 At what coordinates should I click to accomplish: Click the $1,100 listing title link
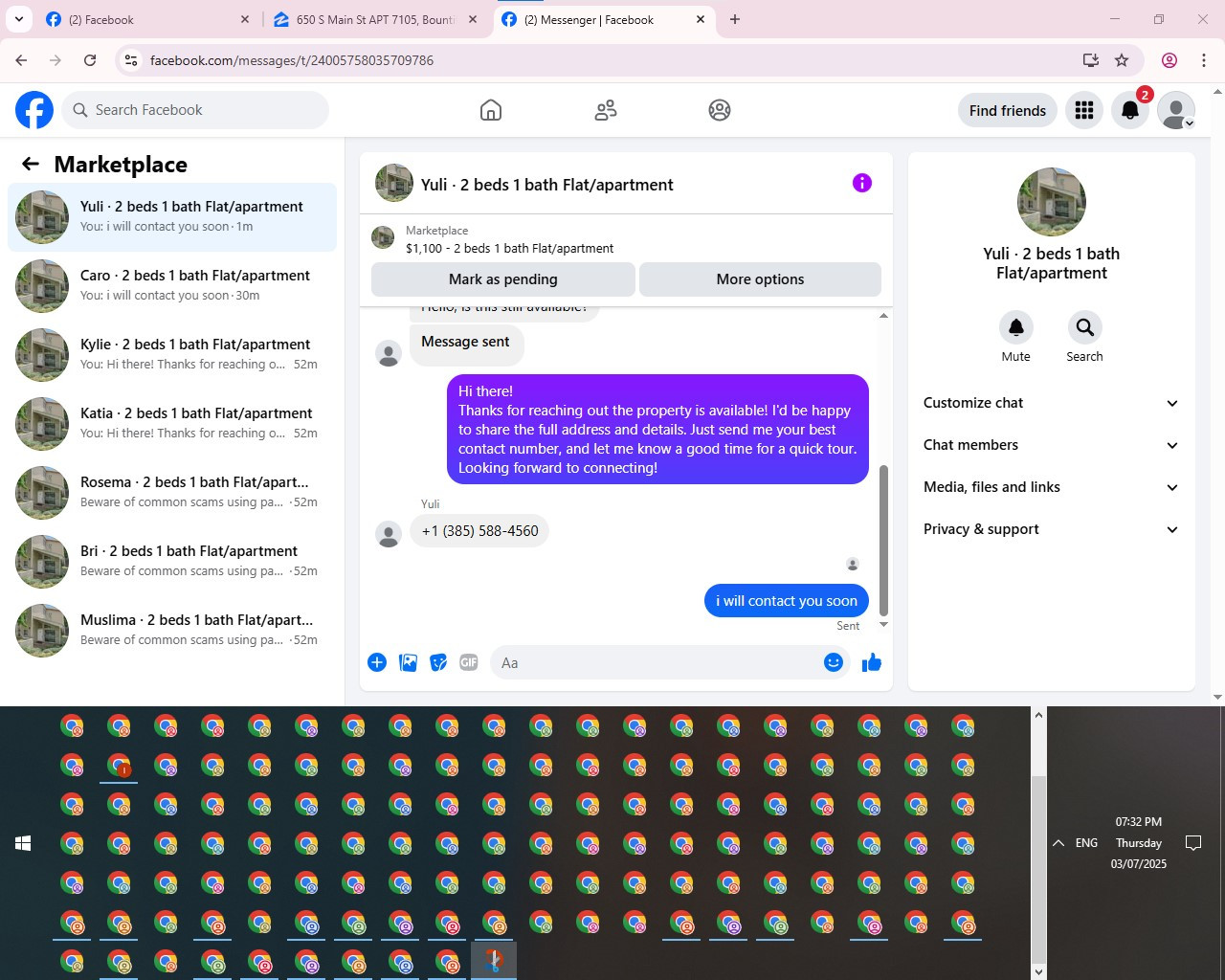pos(509,248)
